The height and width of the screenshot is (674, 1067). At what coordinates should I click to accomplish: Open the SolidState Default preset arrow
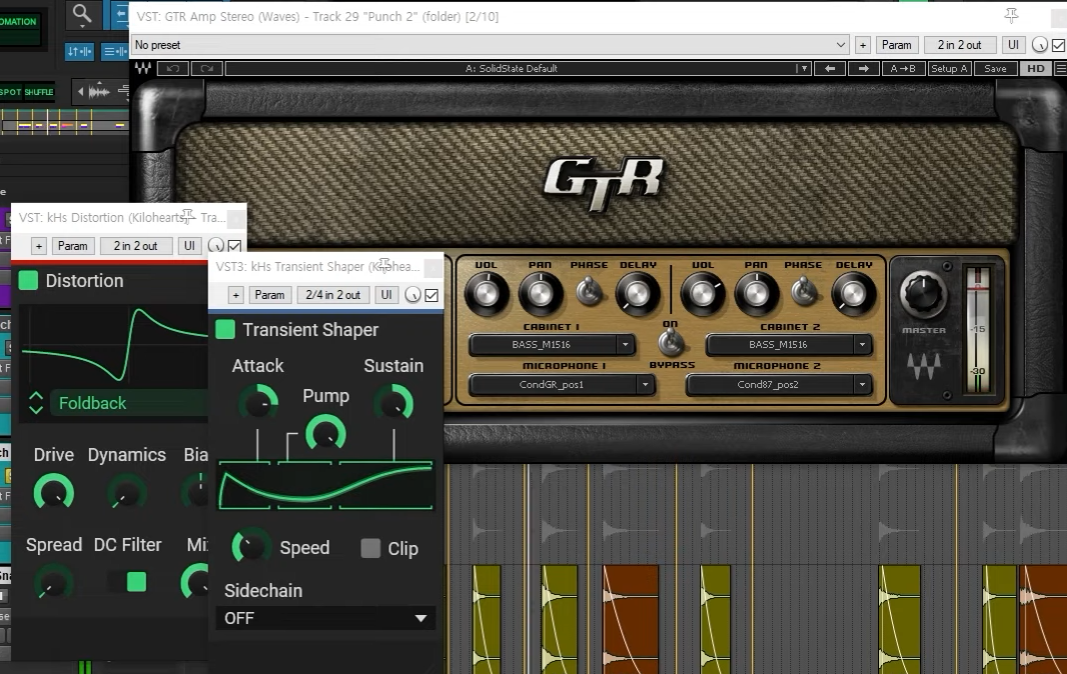pos(804,68)
